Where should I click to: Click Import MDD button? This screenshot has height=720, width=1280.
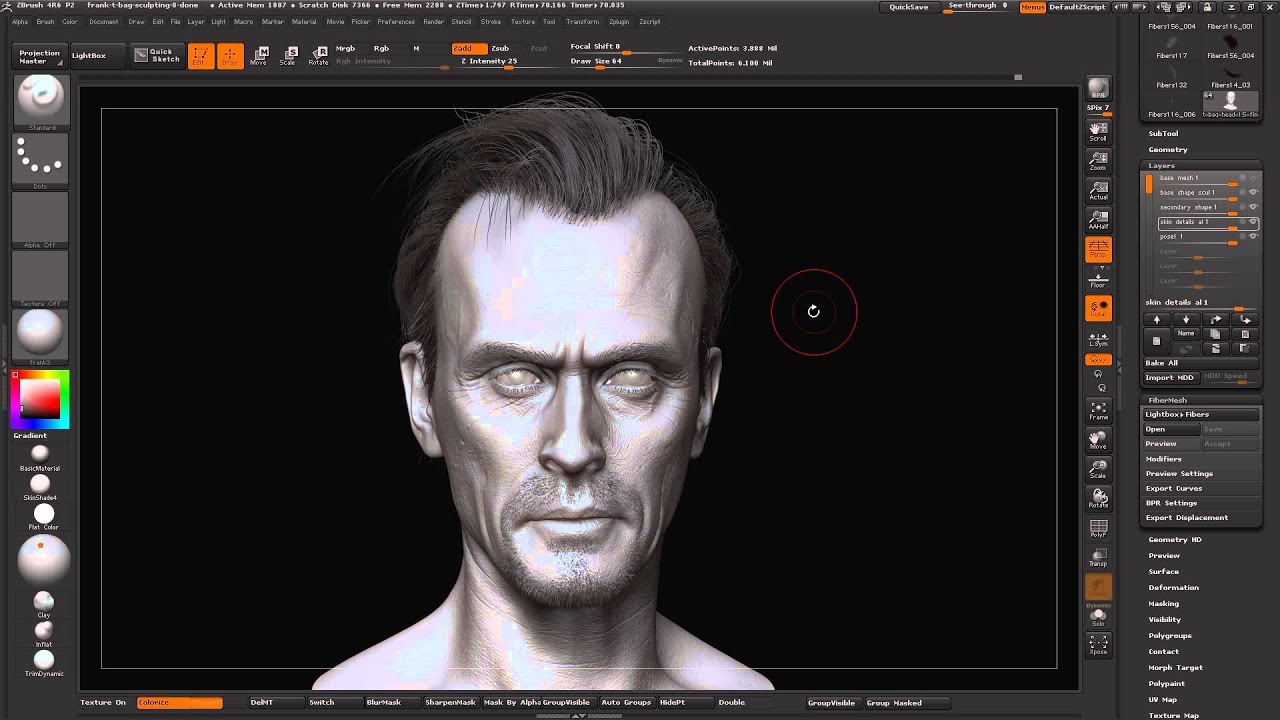point(1170,377)
